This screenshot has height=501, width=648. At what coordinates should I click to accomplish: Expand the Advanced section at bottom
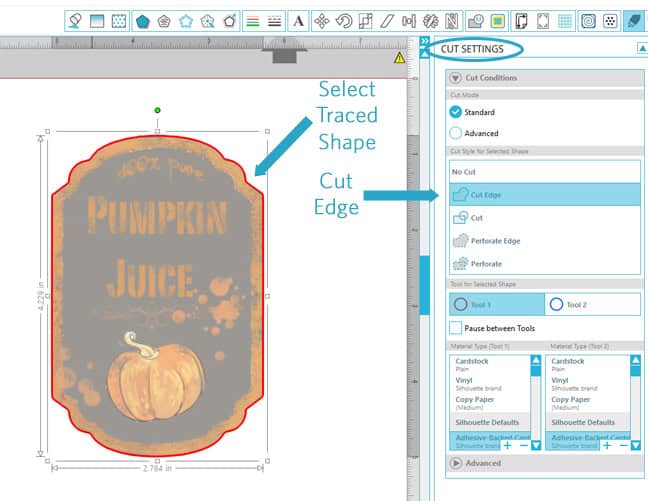click(456, 463)
